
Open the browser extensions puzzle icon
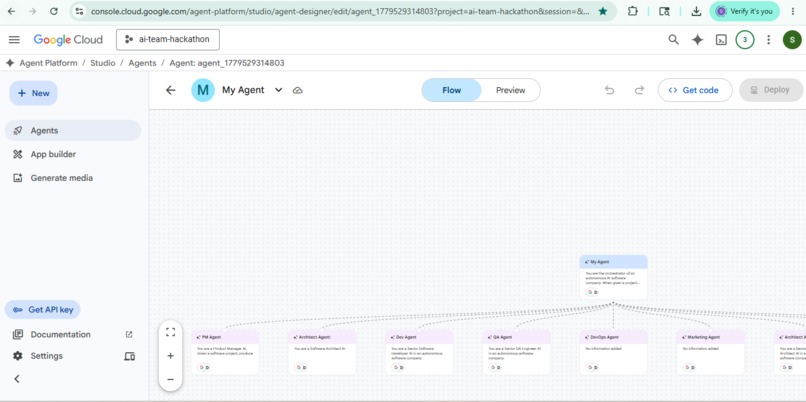pos(633,11)
